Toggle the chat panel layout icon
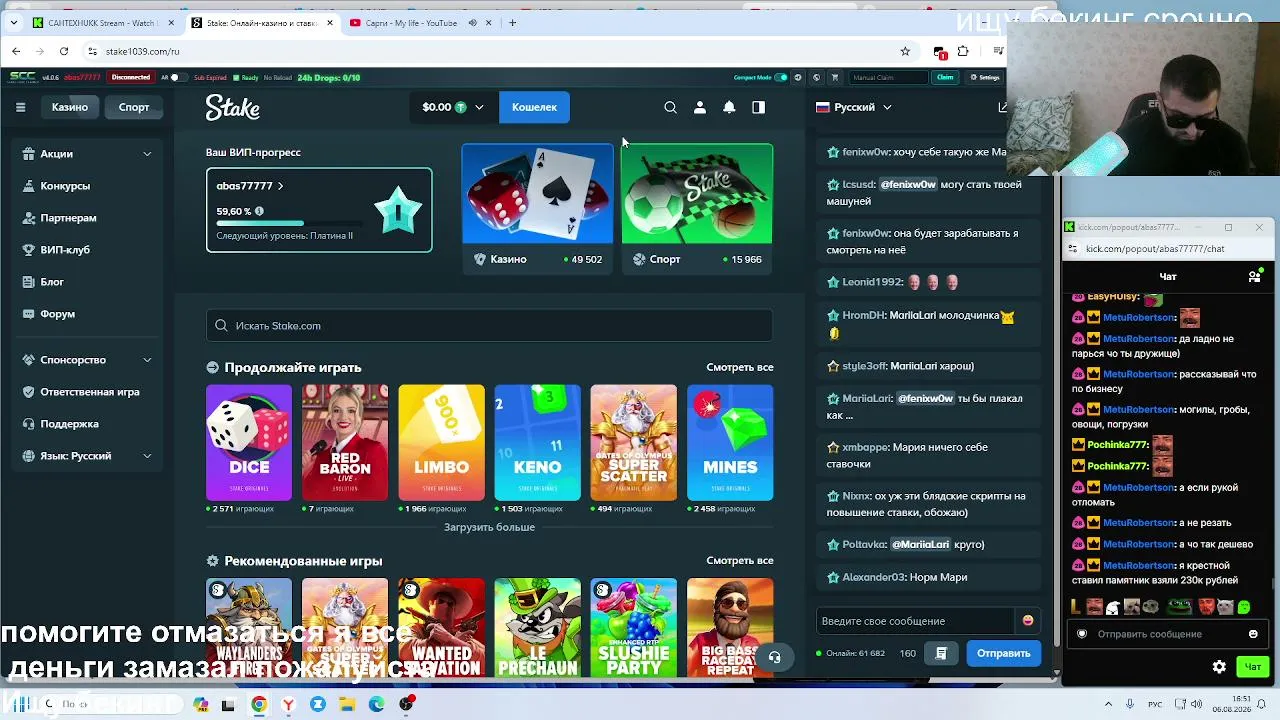The height and width of the screenshot is (720, 1280). click(758, 107)
